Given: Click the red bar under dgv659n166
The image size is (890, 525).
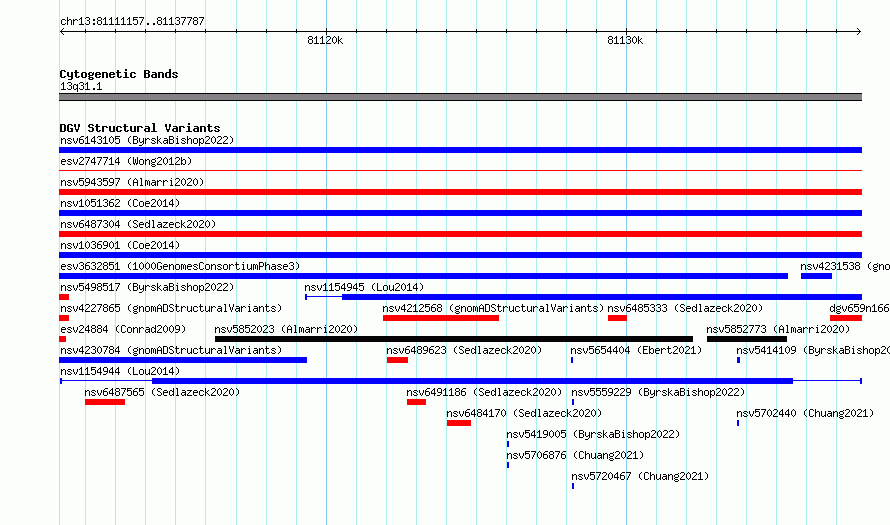Looking at the screenshot, I should pos(846,318).
